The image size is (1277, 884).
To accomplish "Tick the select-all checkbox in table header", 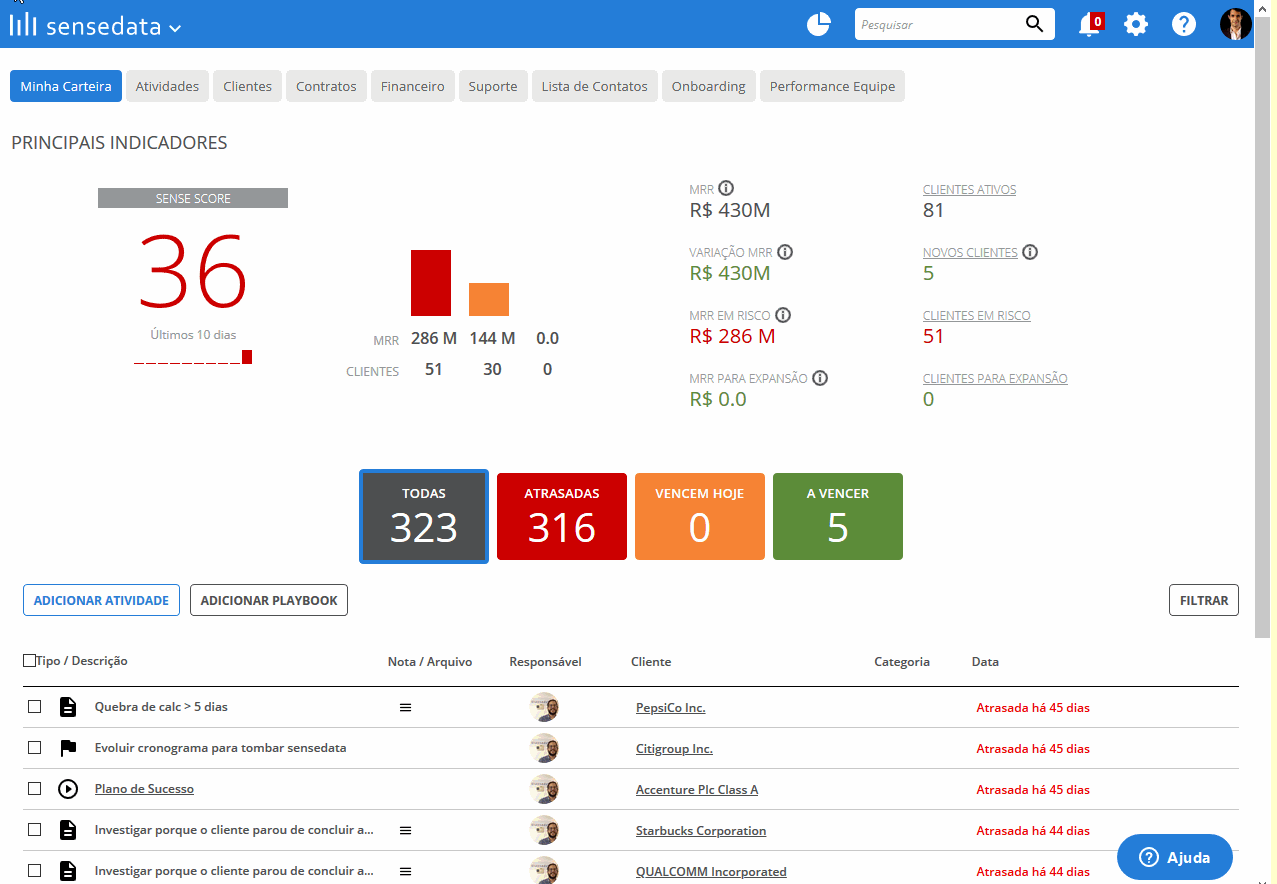I will click(29, 661).
